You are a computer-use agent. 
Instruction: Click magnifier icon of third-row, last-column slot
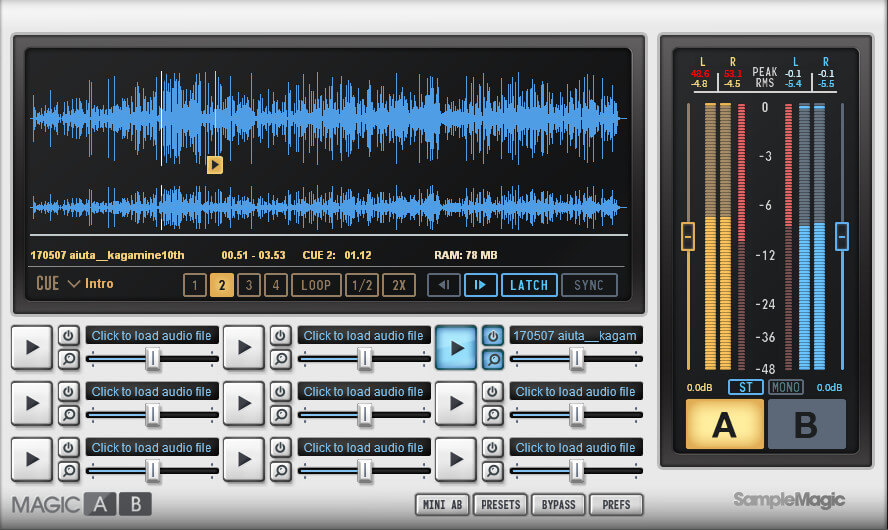(493, 471)
